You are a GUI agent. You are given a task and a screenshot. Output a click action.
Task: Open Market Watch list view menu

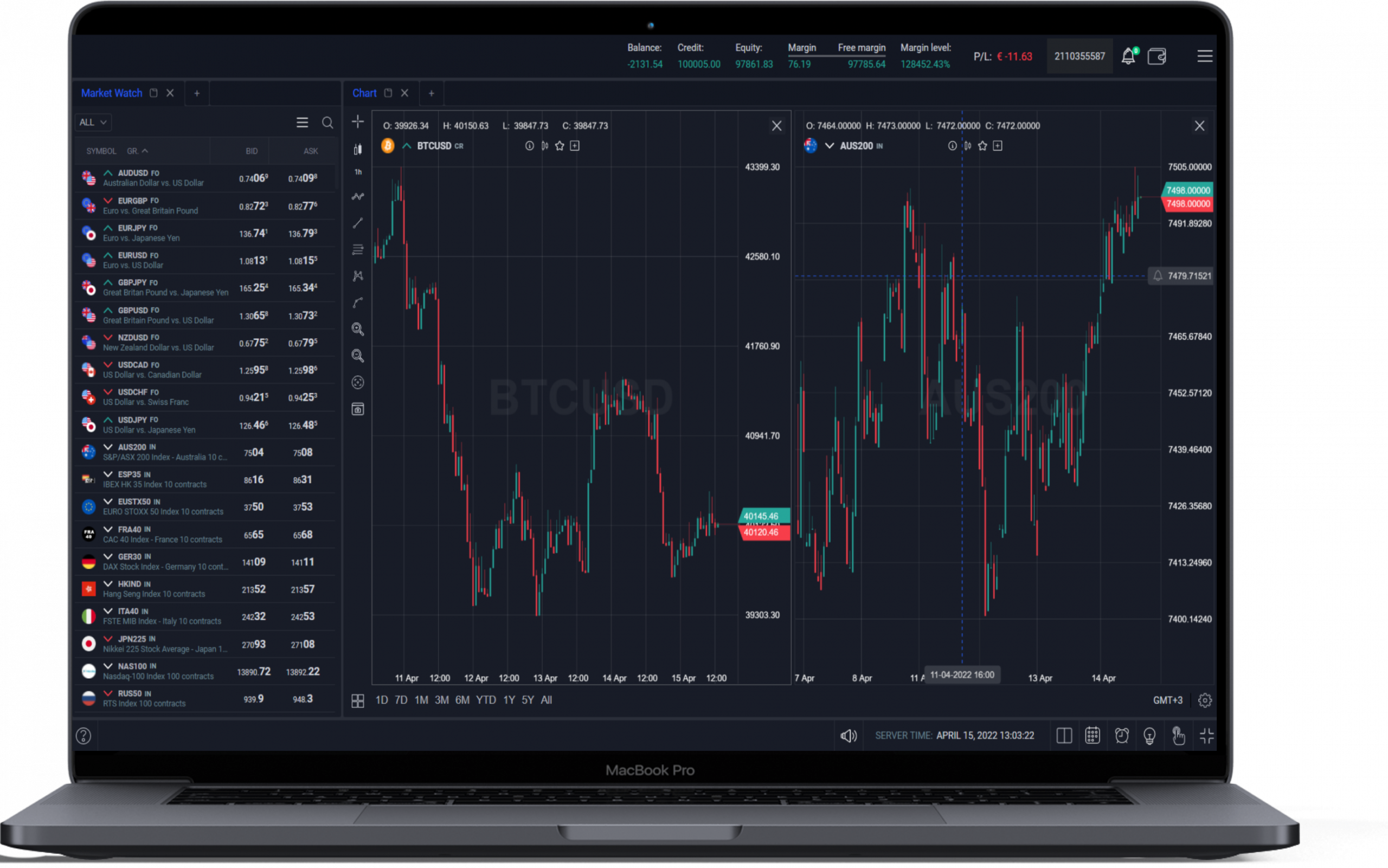pos(302,123)
